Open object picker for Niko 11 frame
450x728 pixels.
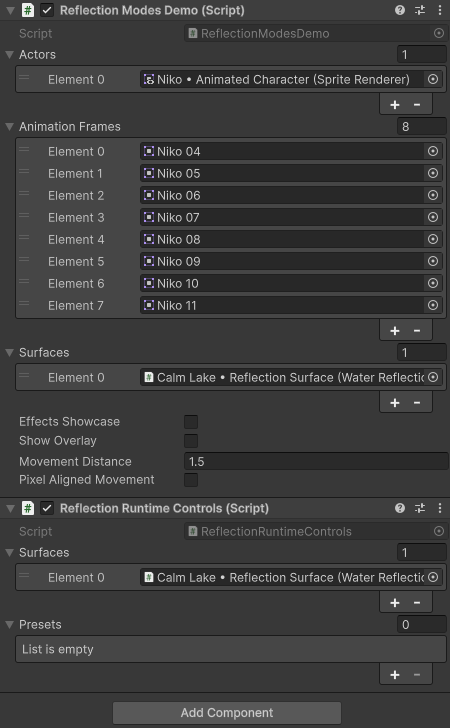[433, 305]
